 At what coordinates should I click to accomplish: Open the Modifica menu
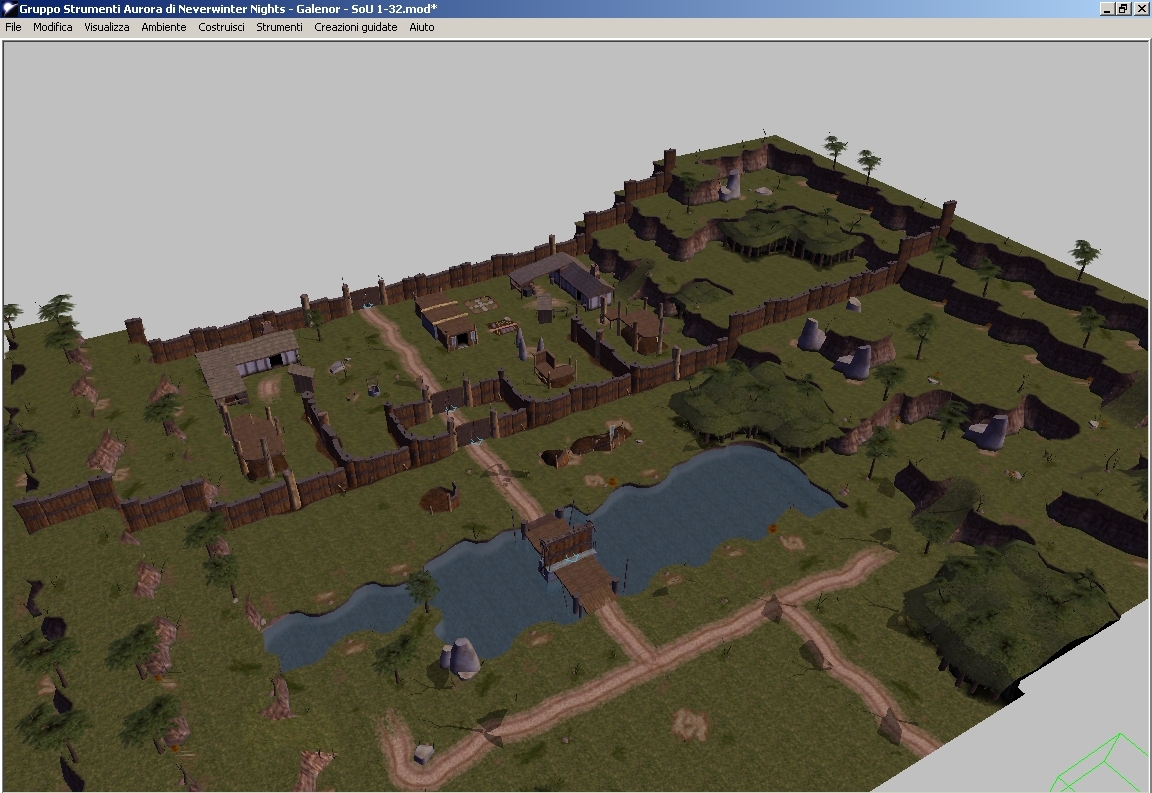pyautogui.click(x=53, y=27)
